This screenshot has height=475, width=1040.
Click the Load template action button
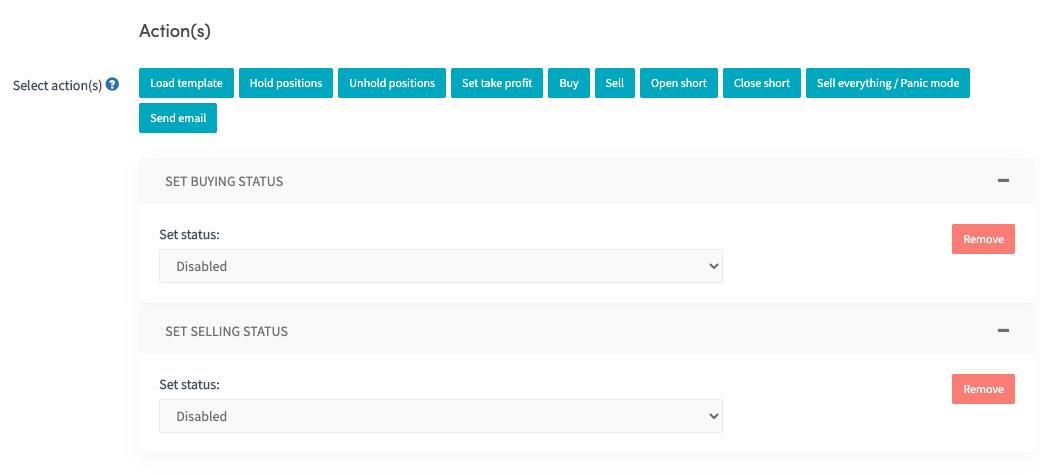[x=186, y=83]
